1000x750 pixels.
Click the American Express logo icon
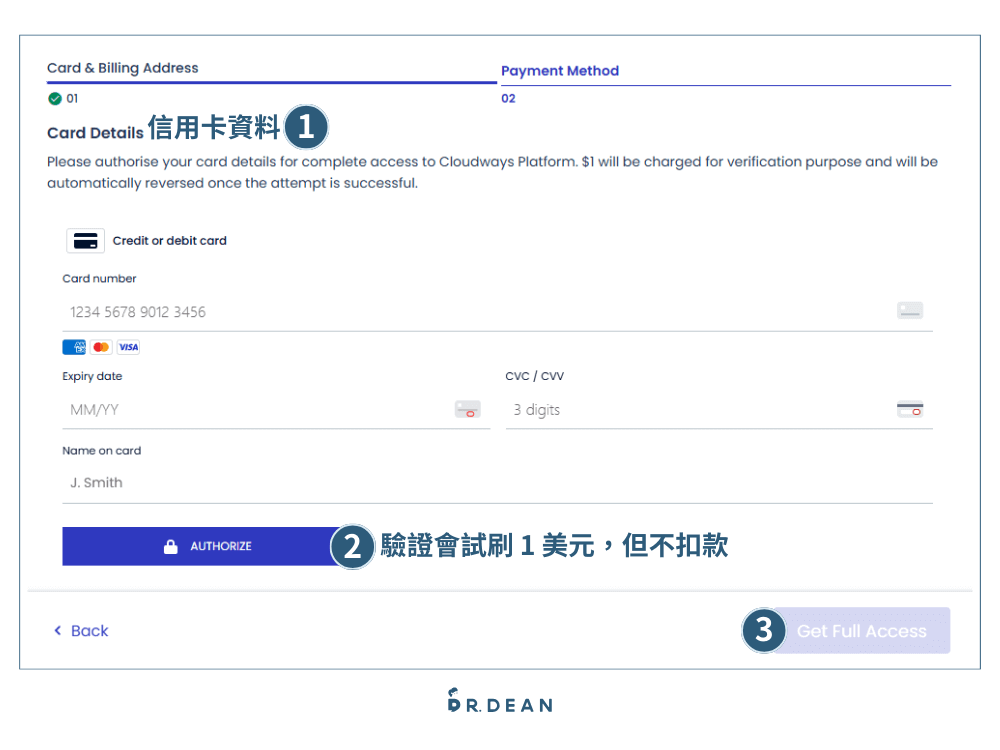click(x=74, y=347)
